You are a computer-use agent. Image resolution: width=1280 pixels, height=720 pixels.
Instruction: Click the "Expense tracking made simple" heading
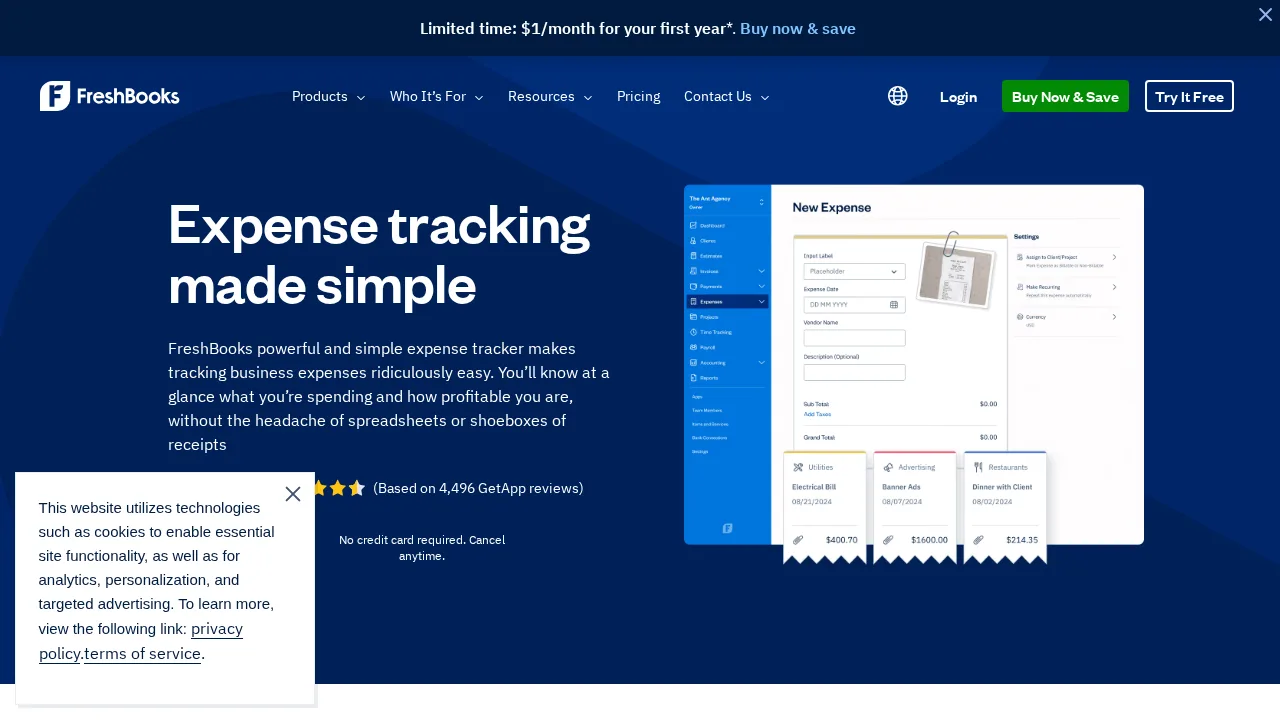coord(380,254)
